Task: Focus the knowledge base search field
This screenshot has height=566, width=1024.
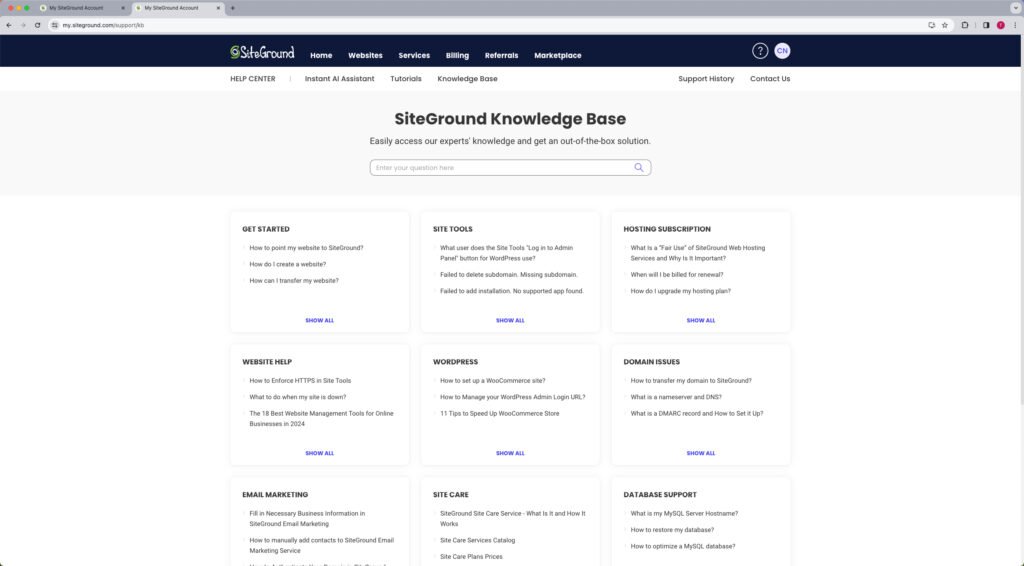Action: click(x=510, y=168)
